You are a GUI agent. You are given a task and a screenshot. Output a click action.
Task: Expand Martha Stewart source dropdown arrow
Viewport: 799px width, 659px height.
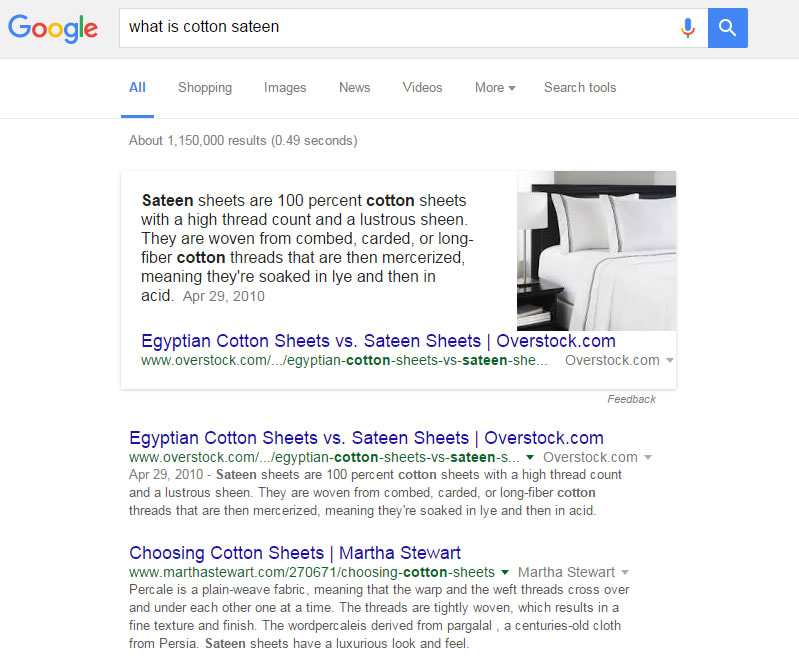(x=625, y=572)
